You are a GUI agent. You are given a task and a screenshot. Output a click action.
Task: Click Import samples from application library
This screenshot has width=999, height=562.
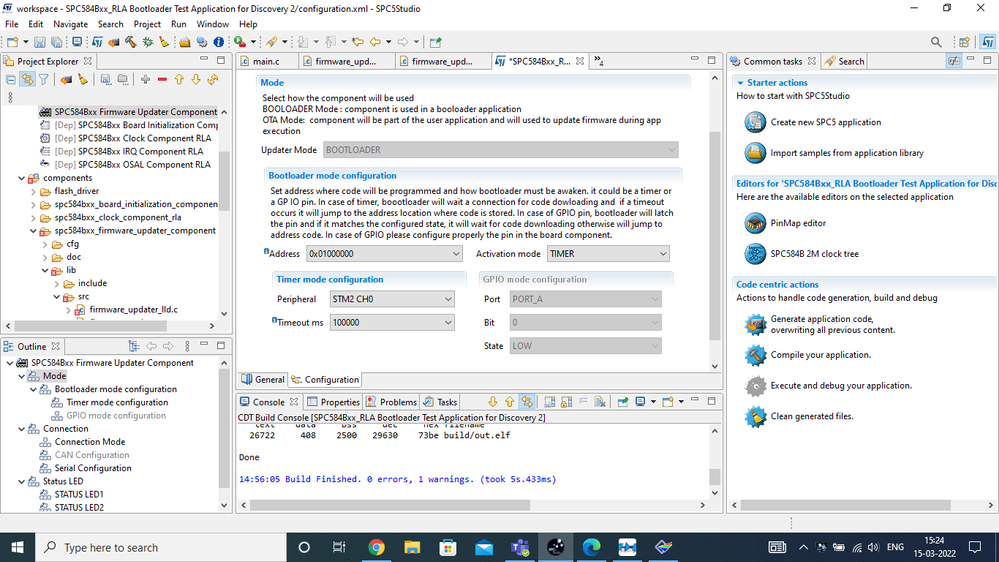(847, 153)
